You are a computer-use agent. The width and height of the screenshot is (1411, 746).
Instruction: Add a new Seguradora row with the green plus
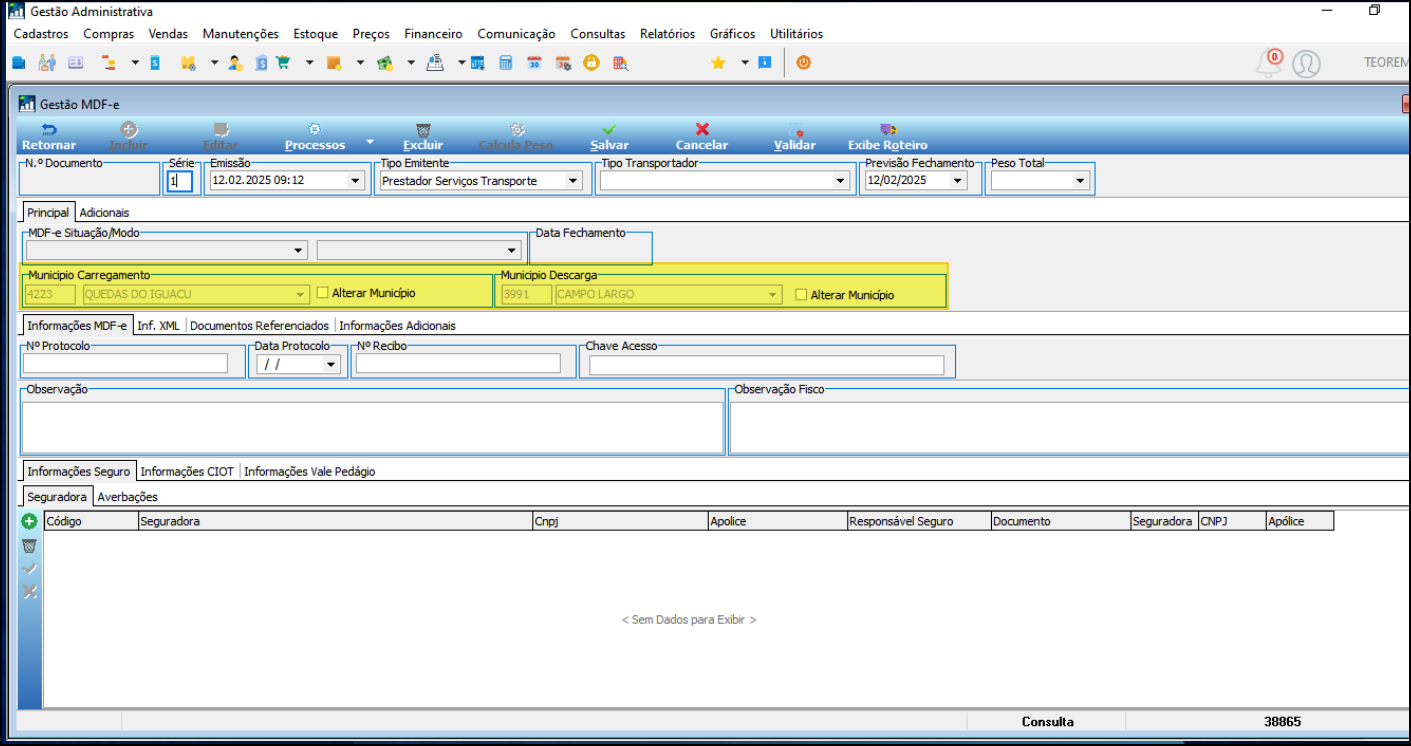(30, 521)
